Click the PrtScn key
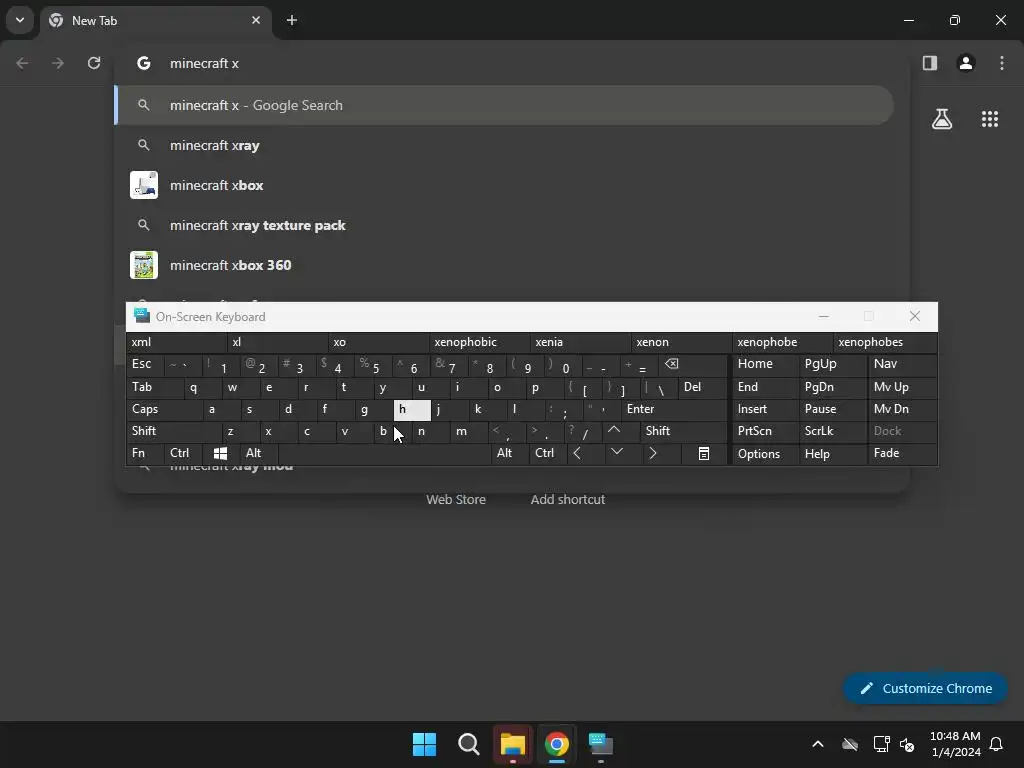 click(765, 432)
